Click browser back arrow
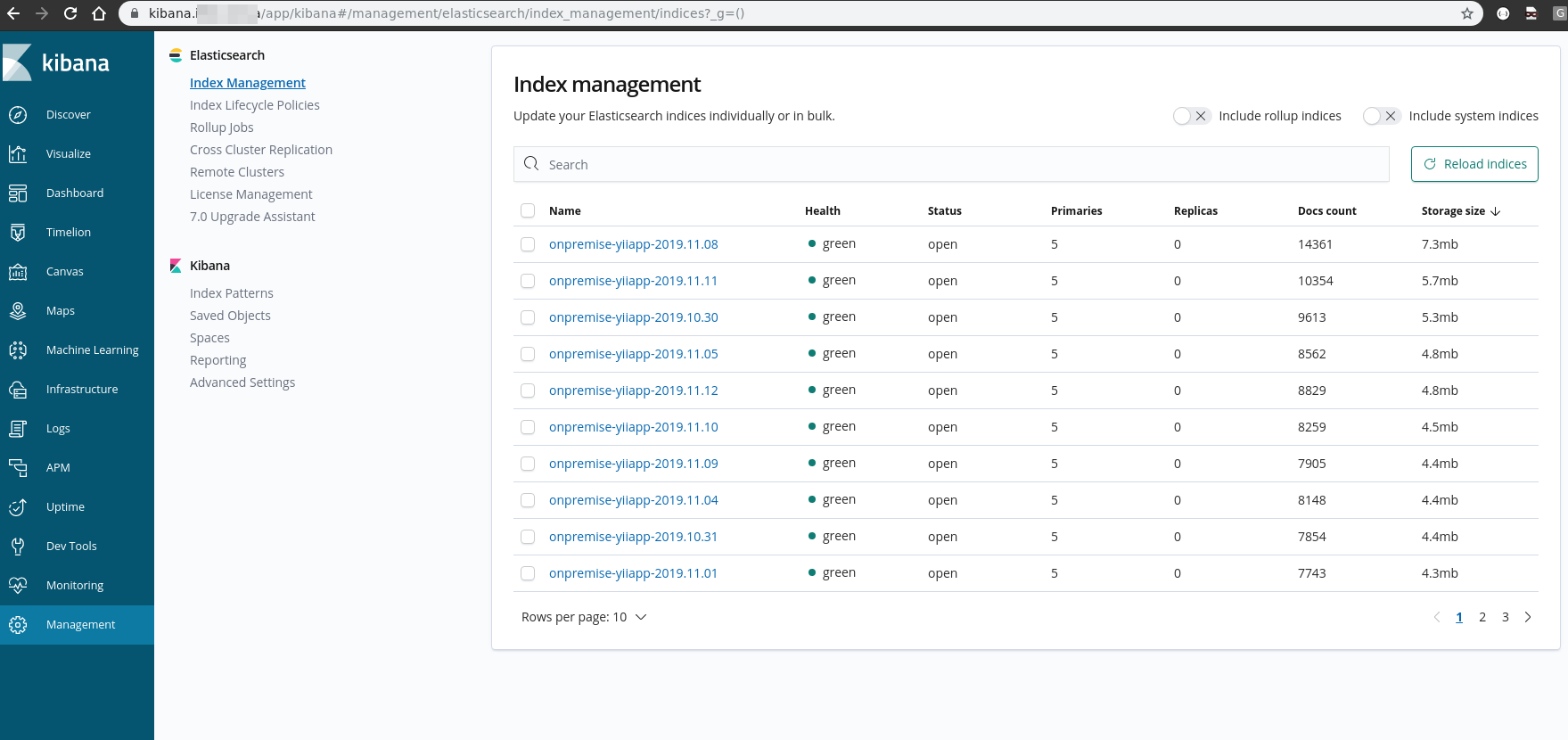Viewport: 1568px width, 740px height. pyautogui.click(x=13, y=13)
